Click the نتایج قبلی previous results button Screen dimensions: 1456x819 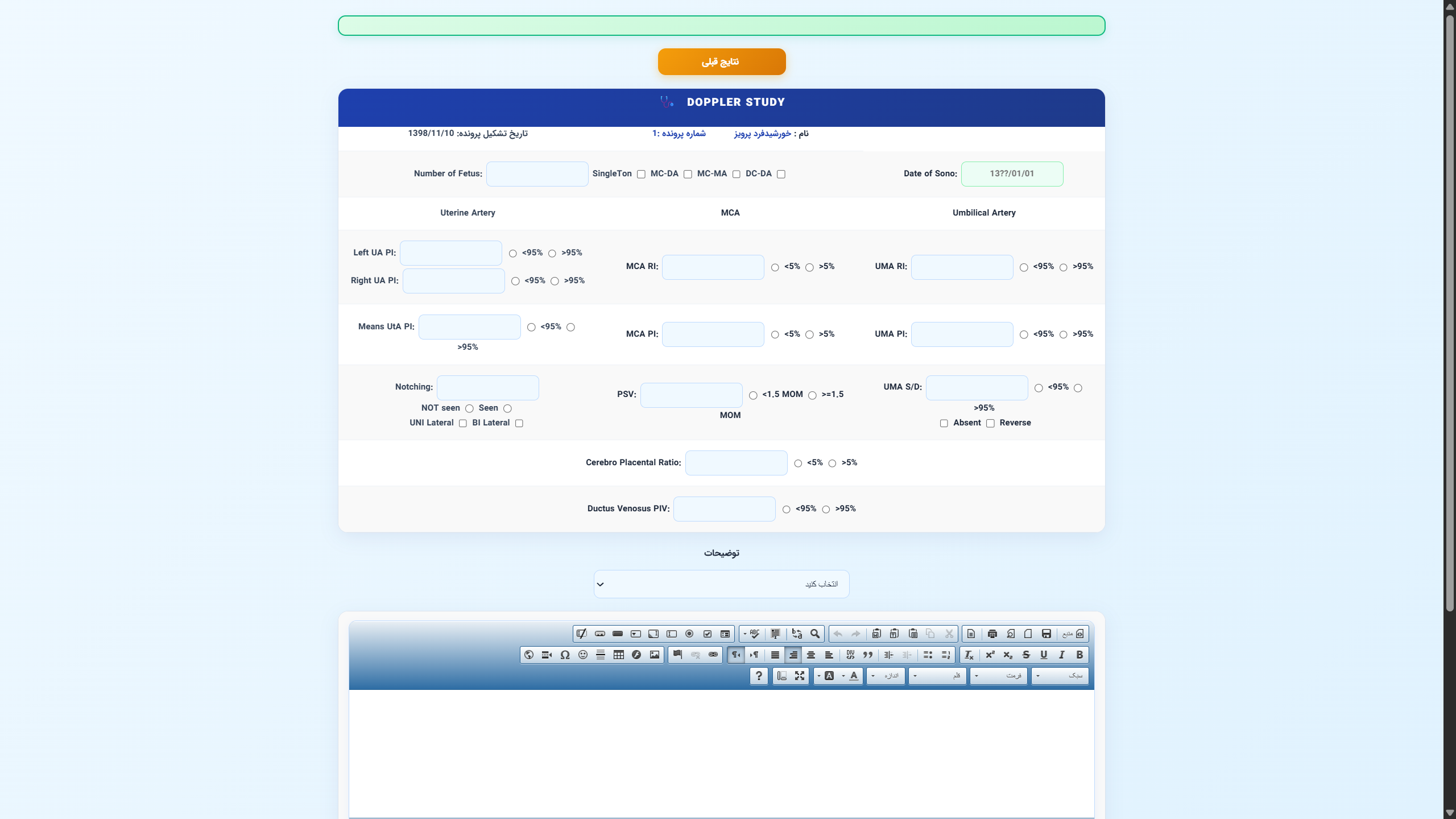[722, 61]
